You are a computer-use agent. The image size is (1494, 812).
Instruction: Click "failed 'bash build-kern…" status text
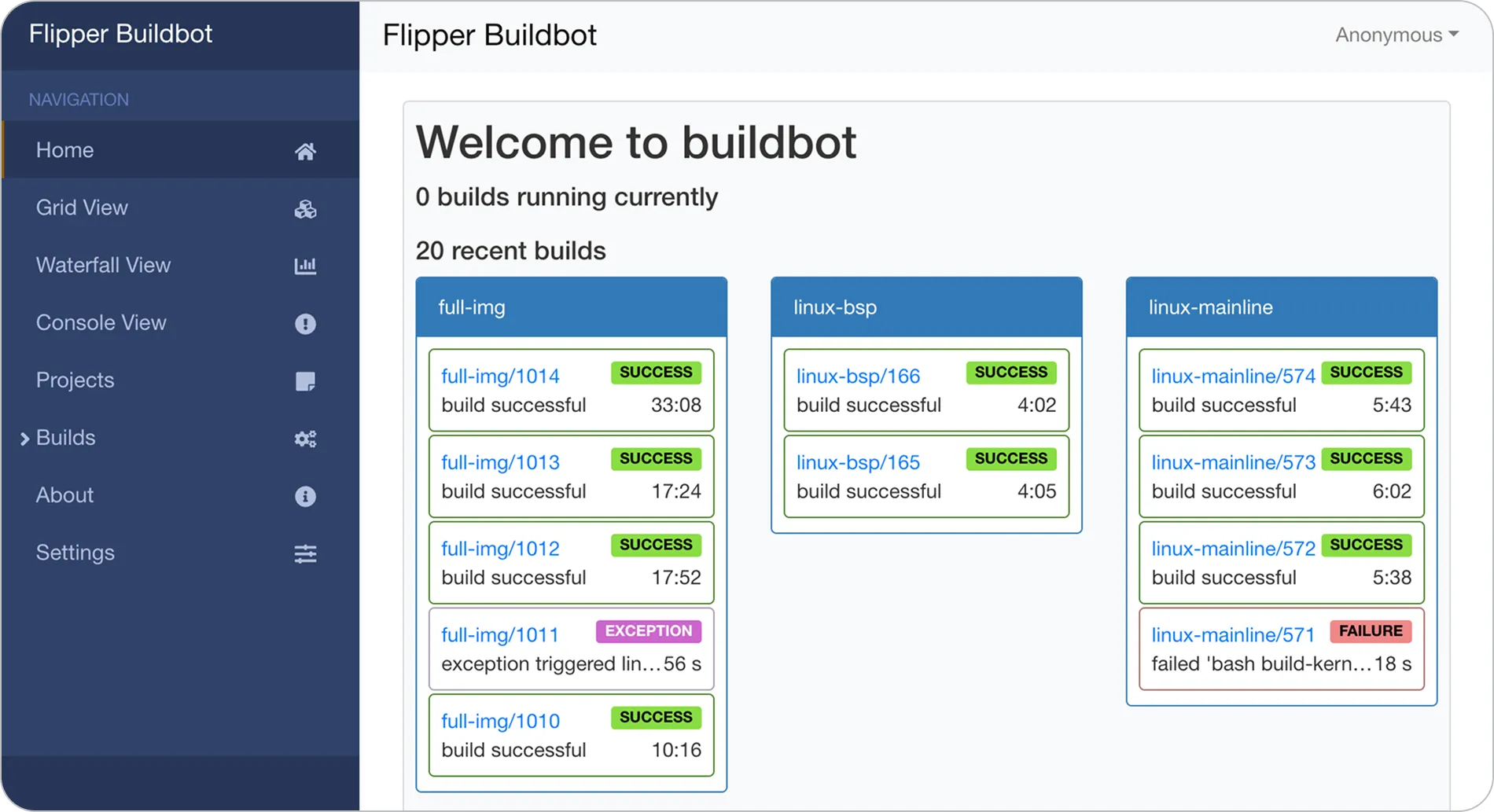(x=1261, y=664)
